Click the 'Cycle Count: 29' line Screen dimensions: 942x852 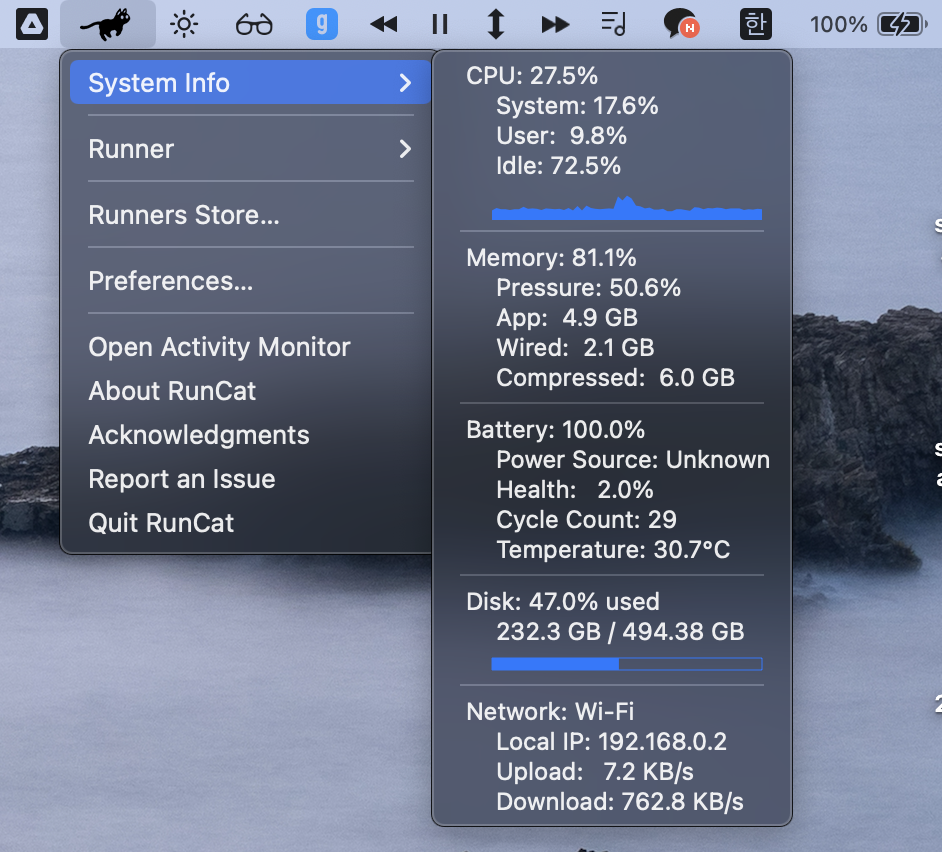coord(586,520)
